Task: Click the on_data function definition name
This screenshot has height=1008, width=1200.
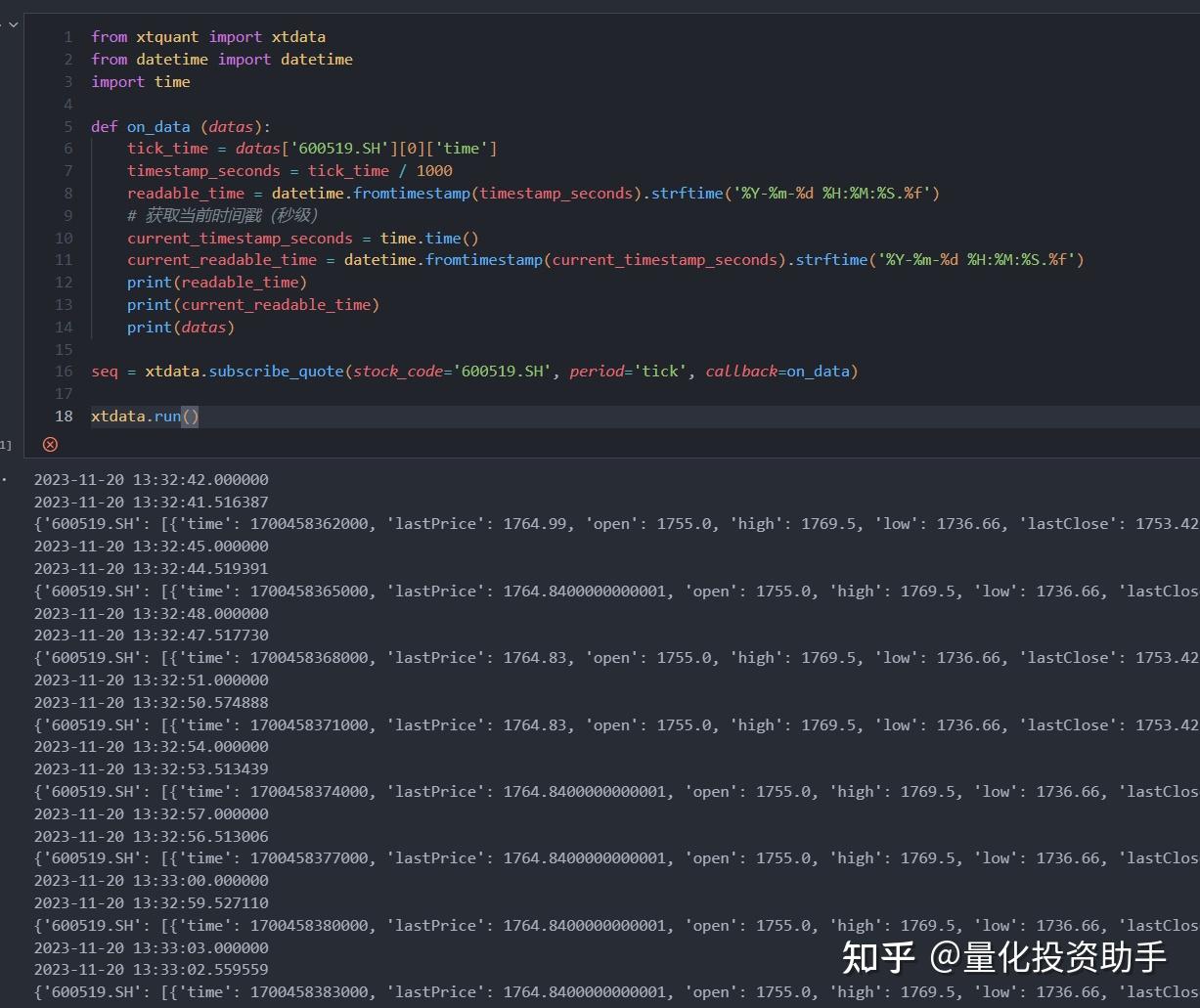Action: pyautogui.click(x=157, y=127)
